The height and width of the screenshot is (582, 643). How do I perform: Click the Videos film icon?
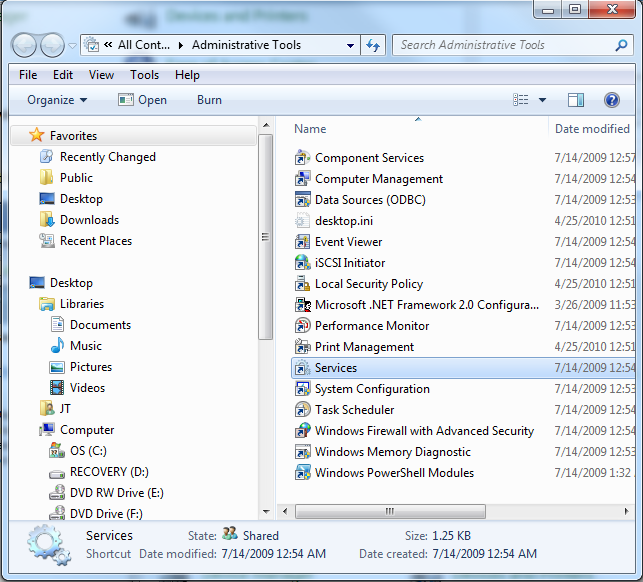point(57,388)
